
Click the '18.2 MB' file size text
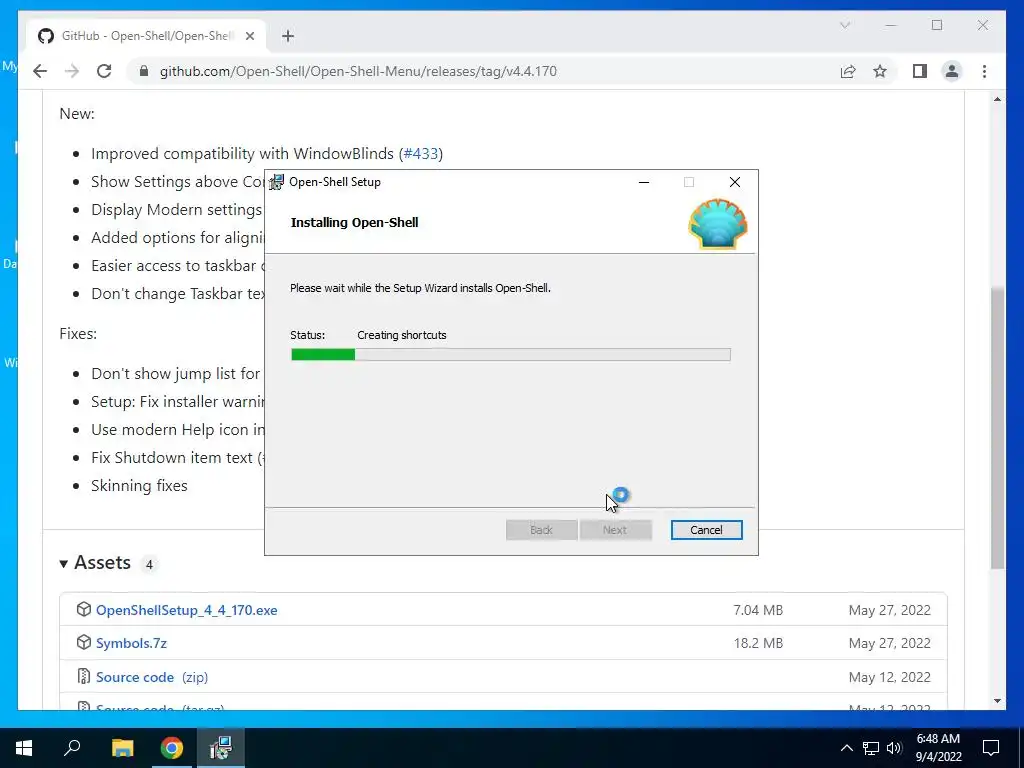pos(758,643)
